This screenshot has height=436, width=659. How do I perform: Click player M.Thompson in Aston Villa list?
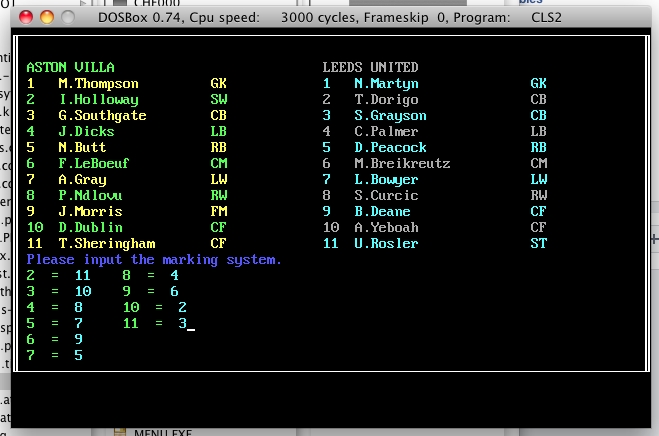pos(98,84)
